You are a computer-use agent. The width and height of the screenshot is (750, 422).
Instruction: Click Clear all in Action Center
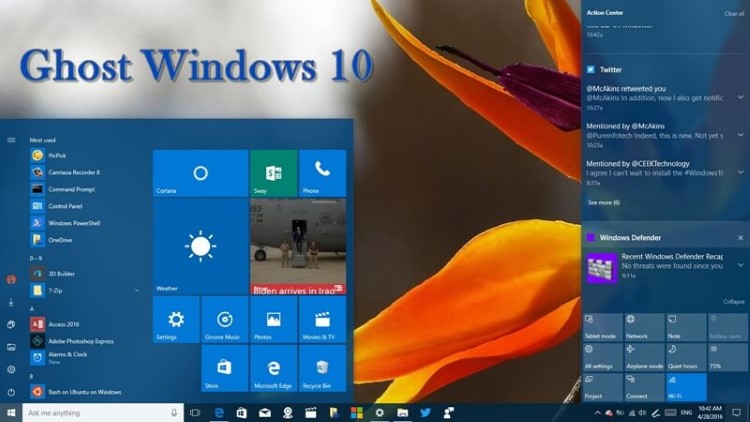click(733, 14)
